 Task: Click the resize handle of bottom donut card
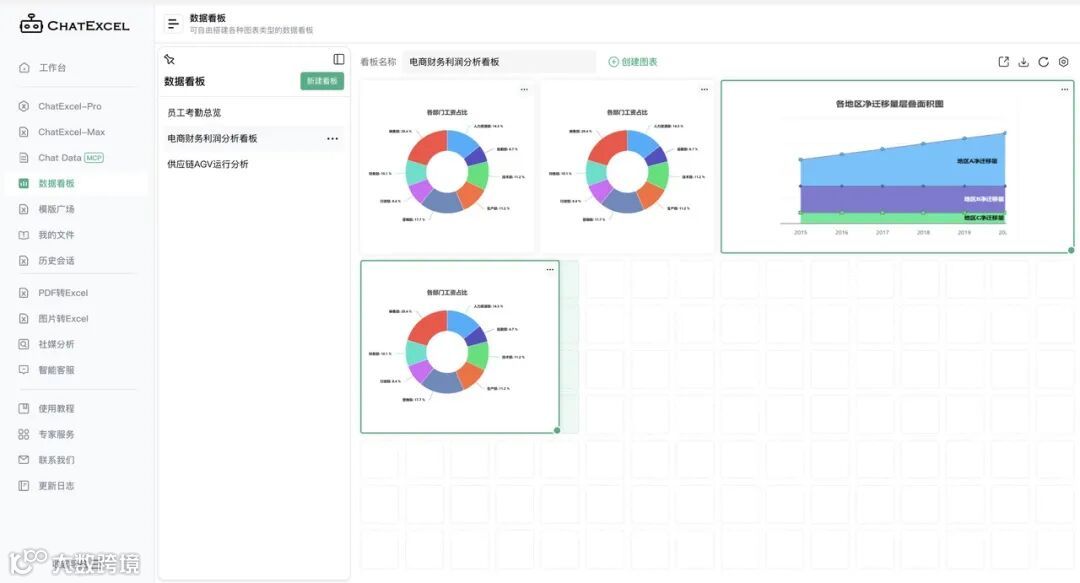pyautogui.click(x=557, y=430)
